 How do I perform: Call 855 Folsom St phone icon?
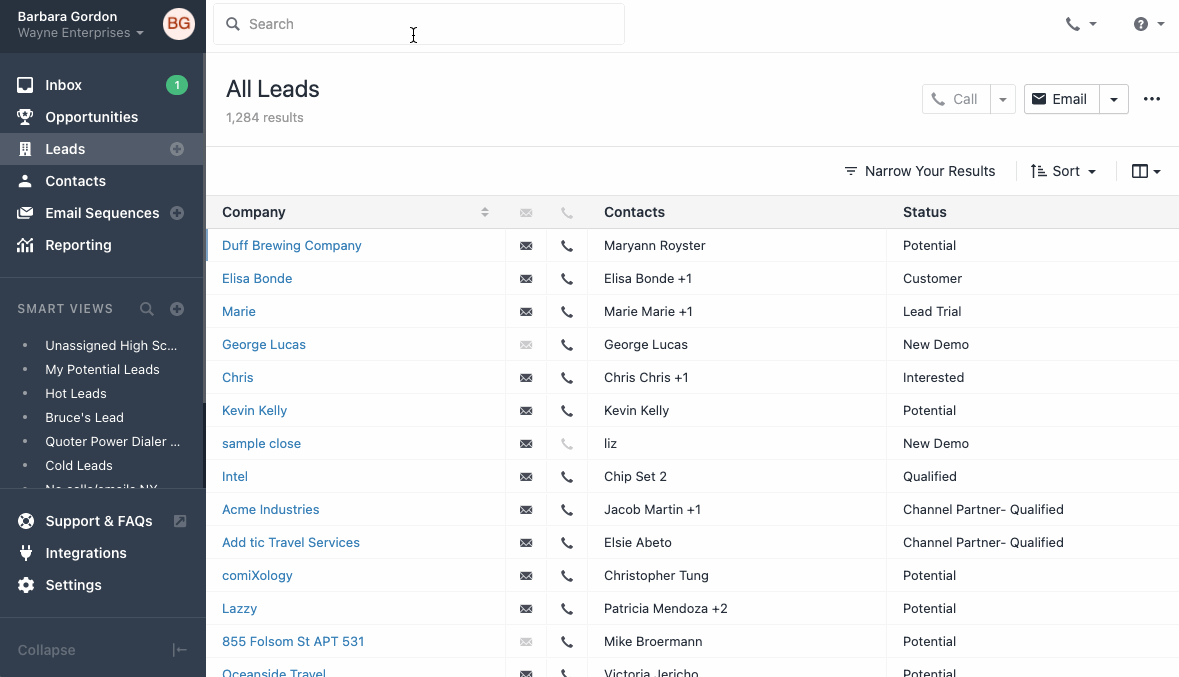point(567,642)
